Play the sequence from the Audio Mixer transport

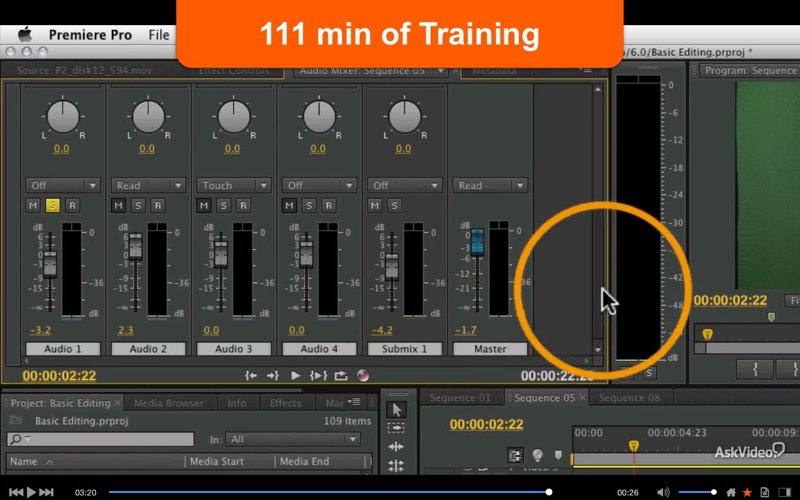(295, 376)
